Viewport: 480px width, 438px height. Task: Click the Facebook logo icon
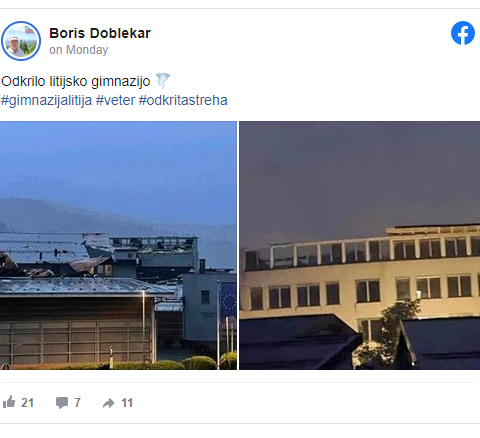pos(463,33)
